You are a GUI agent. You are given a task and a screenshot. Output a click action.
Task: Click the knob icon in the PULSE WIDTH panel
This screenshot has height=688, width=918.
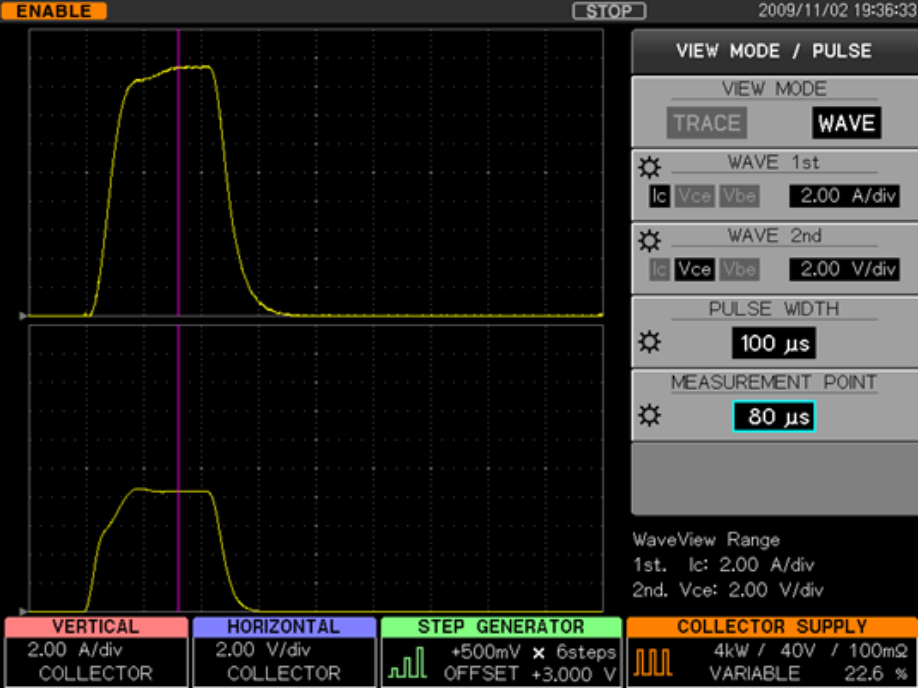pyautogui.click(x=649, y=342)
